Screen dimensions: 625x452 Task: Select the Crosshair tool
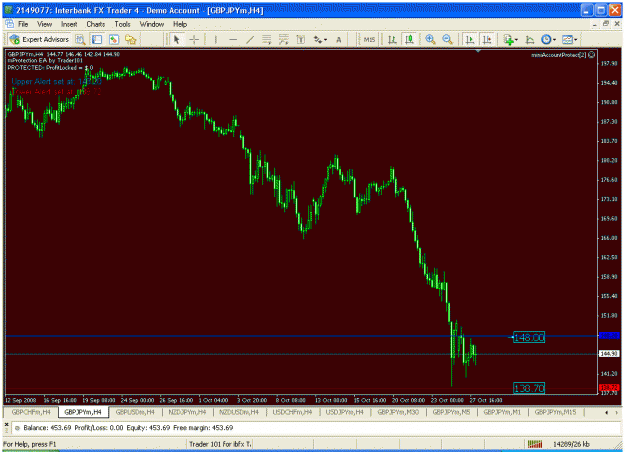coord(194,39)
